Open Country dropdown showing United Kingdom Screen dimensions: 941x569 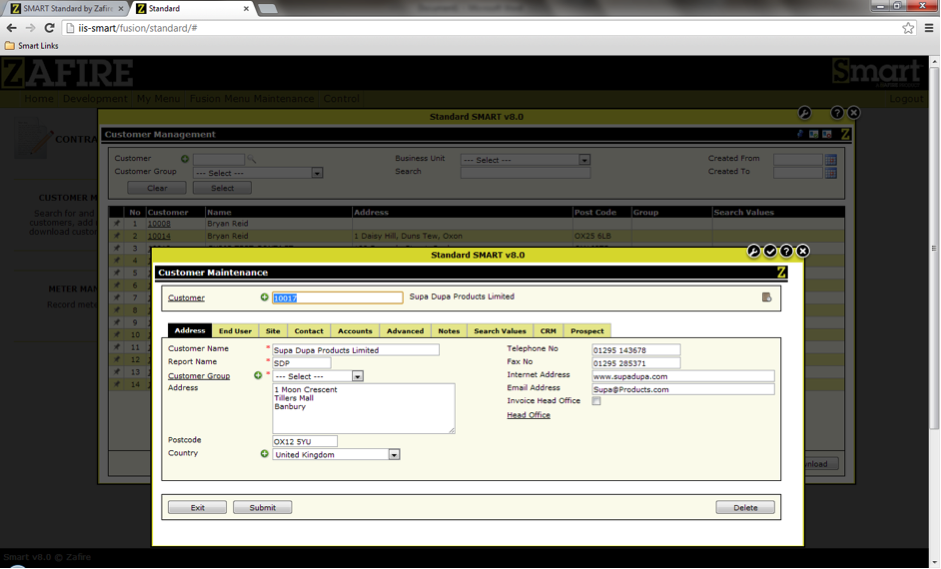[336, 455]
